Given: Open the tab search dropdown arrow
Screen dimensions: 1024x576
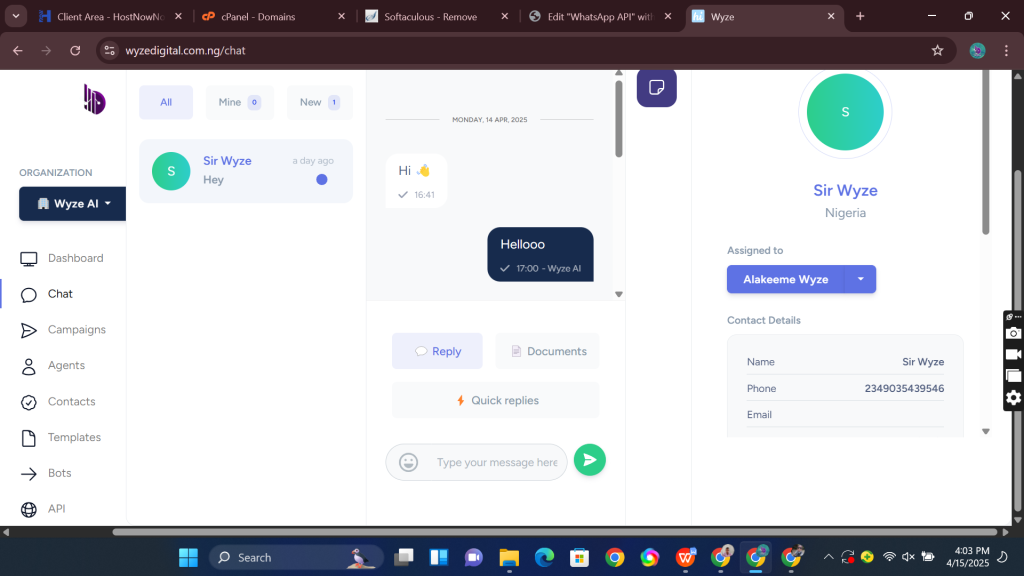Looking at the screenshot, I should [x=16, y=16].
